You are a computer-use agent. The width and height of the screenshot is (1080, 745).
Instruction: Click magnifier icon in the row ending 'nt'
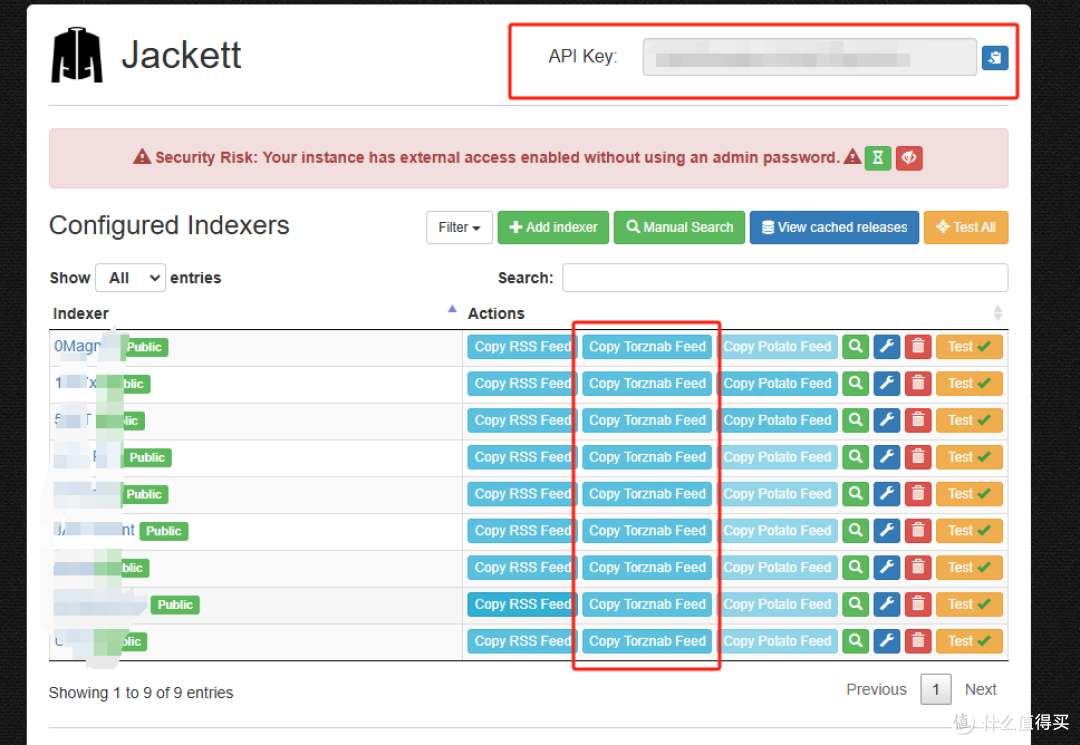(x=855, y=531)
